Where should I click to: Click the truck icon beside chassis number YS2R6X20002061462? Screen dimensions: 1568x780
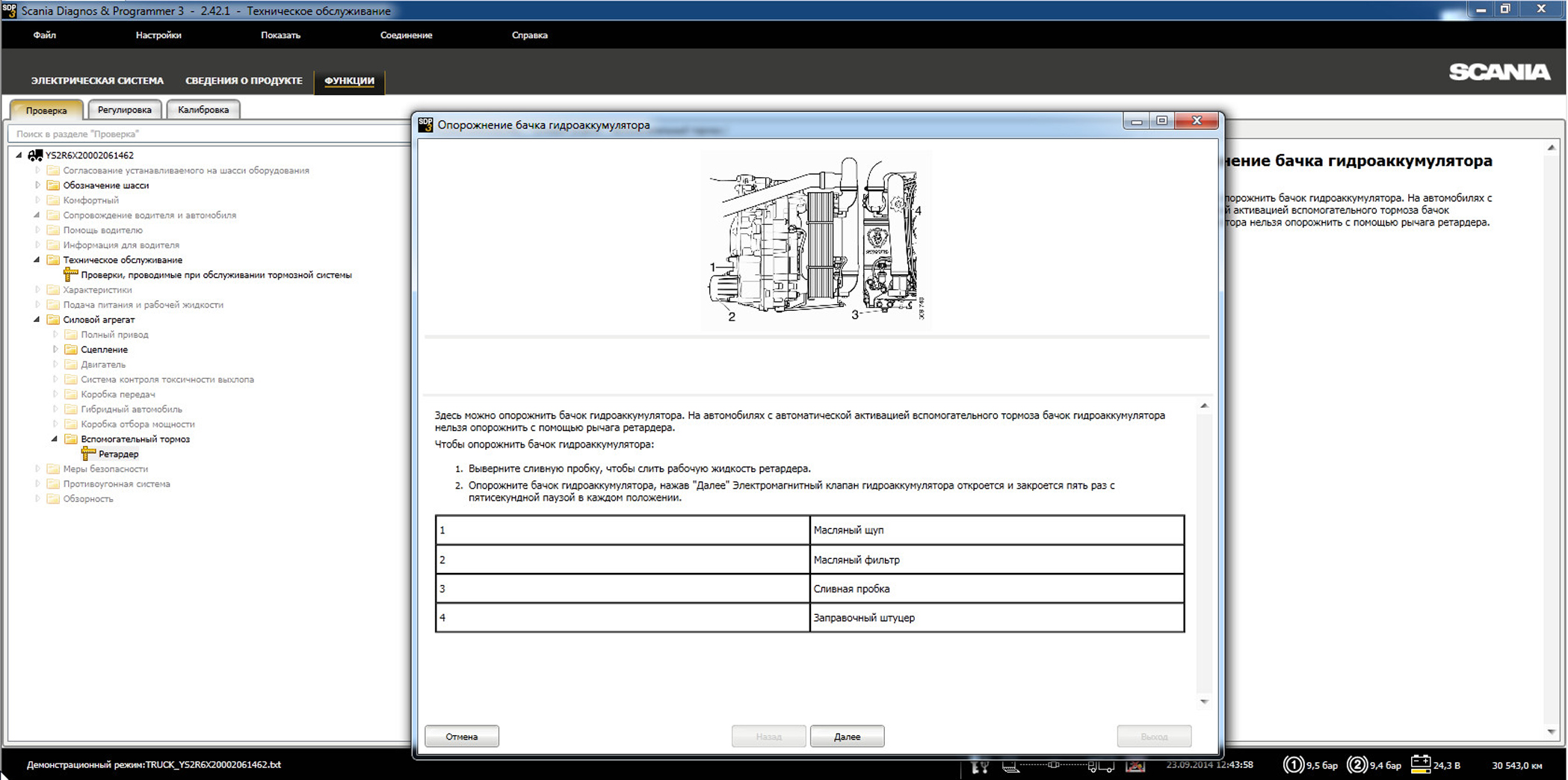(35, 155)
